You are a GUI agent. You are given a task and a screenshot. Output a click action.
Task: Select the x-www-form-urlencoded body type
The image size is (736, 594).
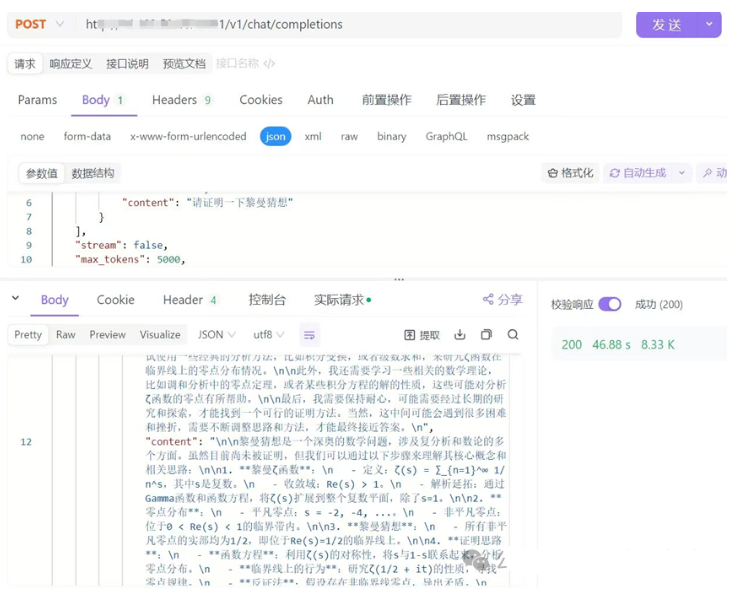click(x=188, y=137)
